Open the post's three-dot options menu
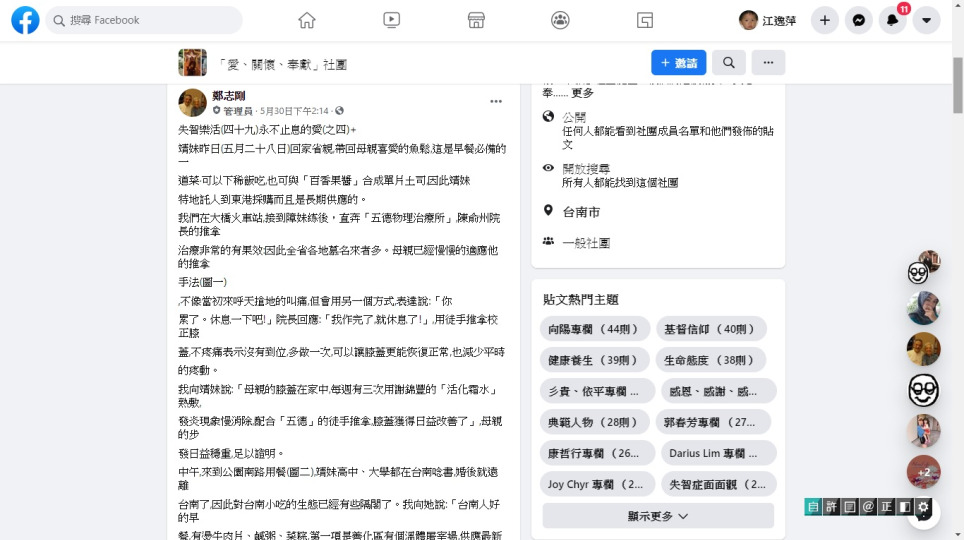Screen dimensions: 964x540 [x=496, y=101]
